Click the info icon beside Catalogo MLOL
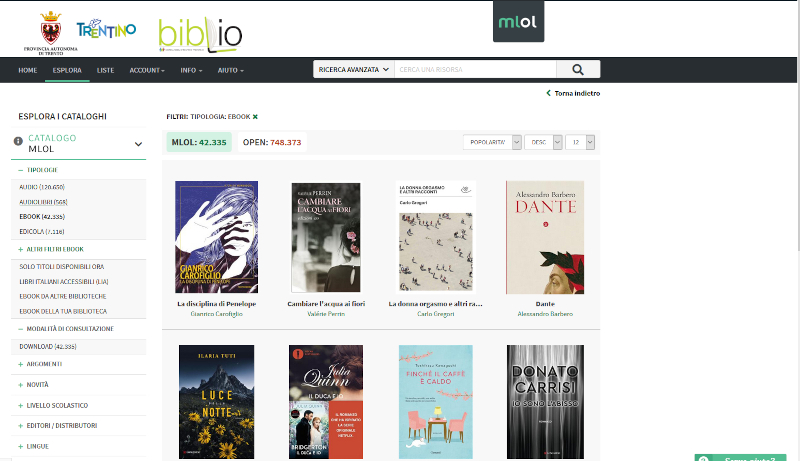 click(18, 141)
